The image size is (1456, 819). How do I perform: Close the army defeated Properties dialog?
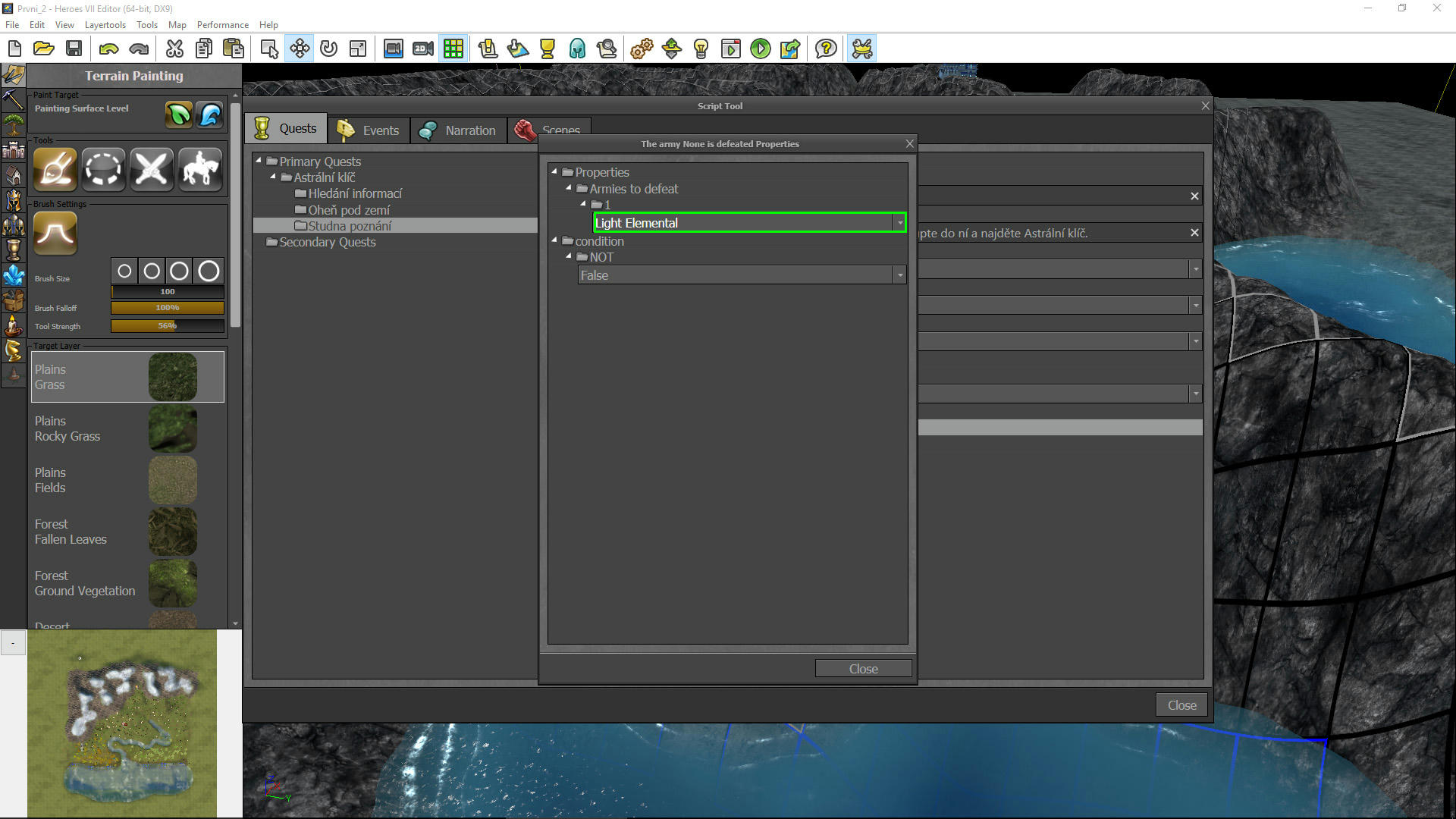point(863,669)
